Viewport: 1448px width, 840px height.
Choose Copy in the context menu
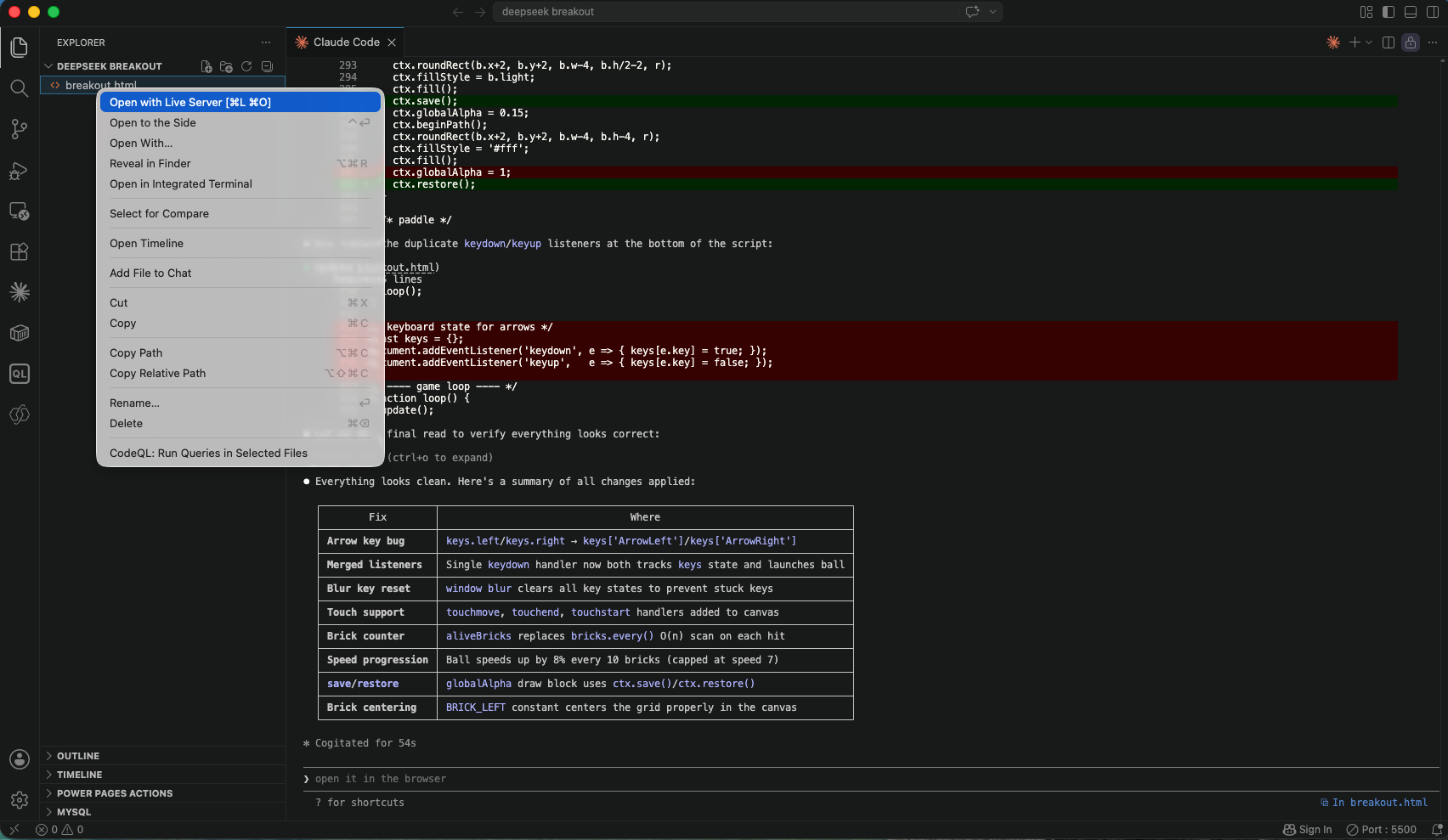[240, 323]
